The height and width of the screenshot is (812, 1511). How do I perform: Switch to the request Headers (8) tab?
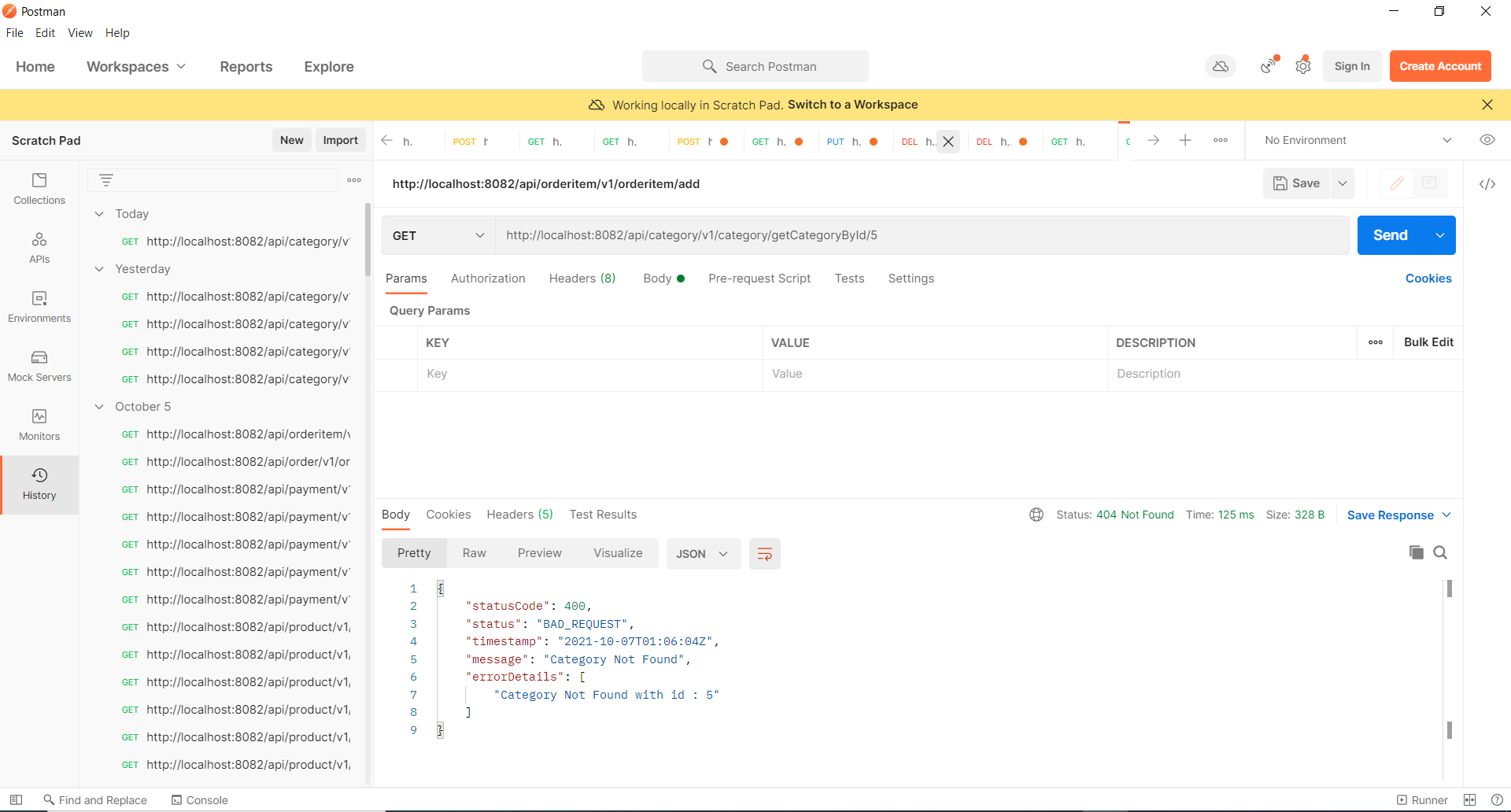pyautogui.click(x=582, y=279)
